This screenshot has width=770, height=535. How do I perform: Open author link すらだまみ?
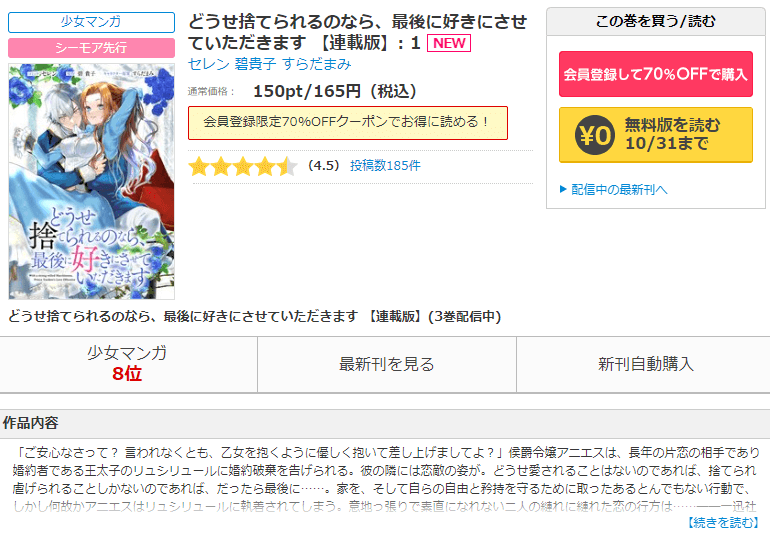[317, 64]
